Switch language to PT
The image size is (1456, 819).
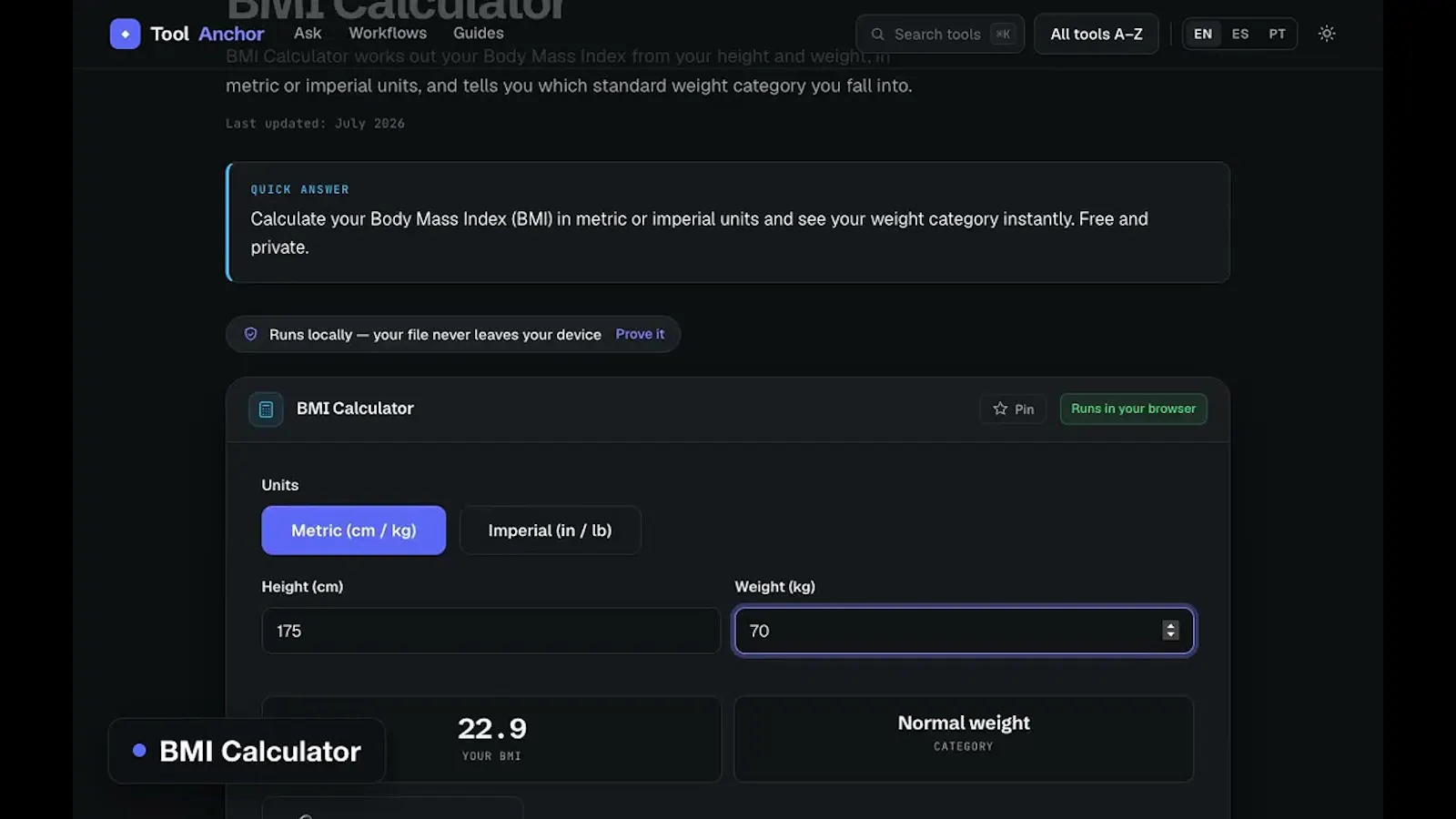click(x=1278, y=34)
